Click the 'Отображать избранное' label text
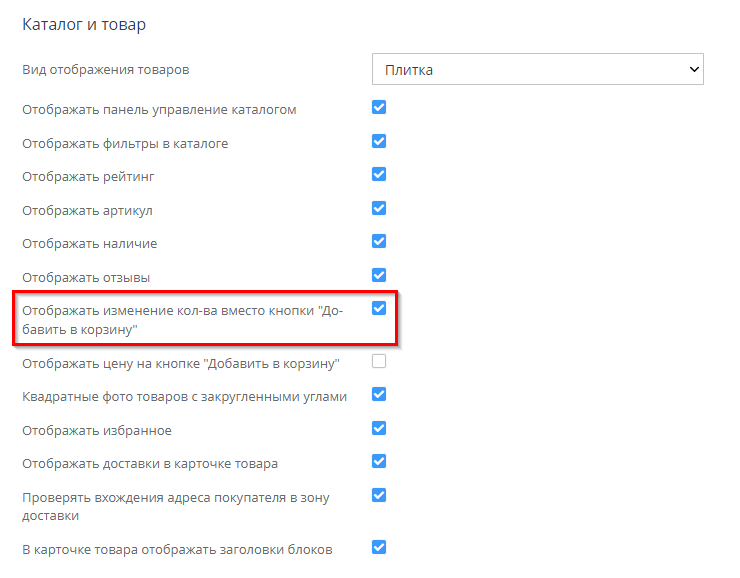The image size is (740, 578). point(97,431)
